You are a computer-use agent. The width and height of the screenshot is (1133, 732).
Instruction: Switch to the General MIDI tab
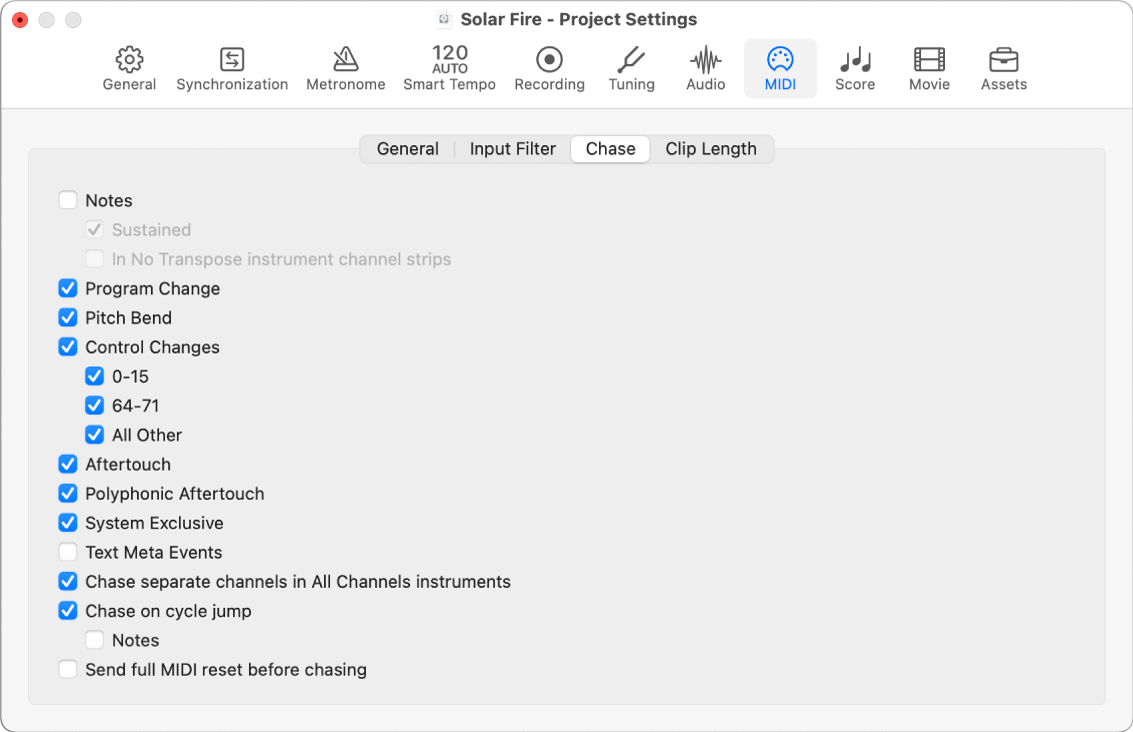(408, 149)
